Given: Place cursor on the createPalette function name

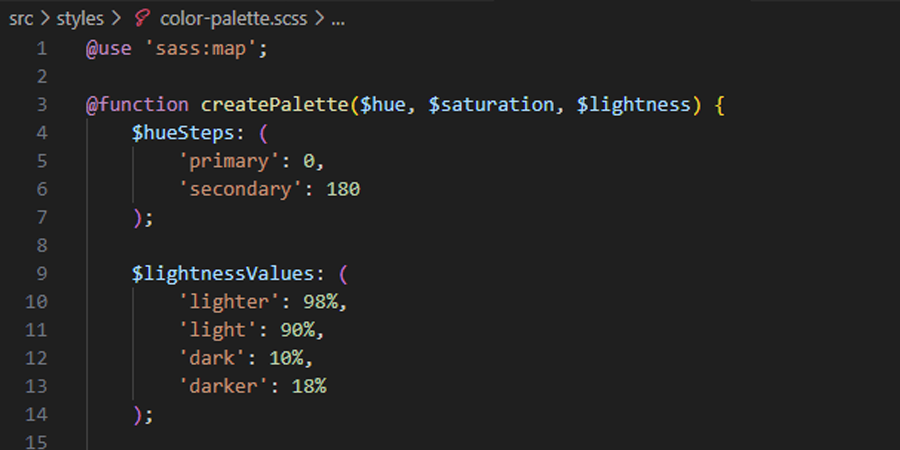Looking at the screenshot, I should click(274, 104).
